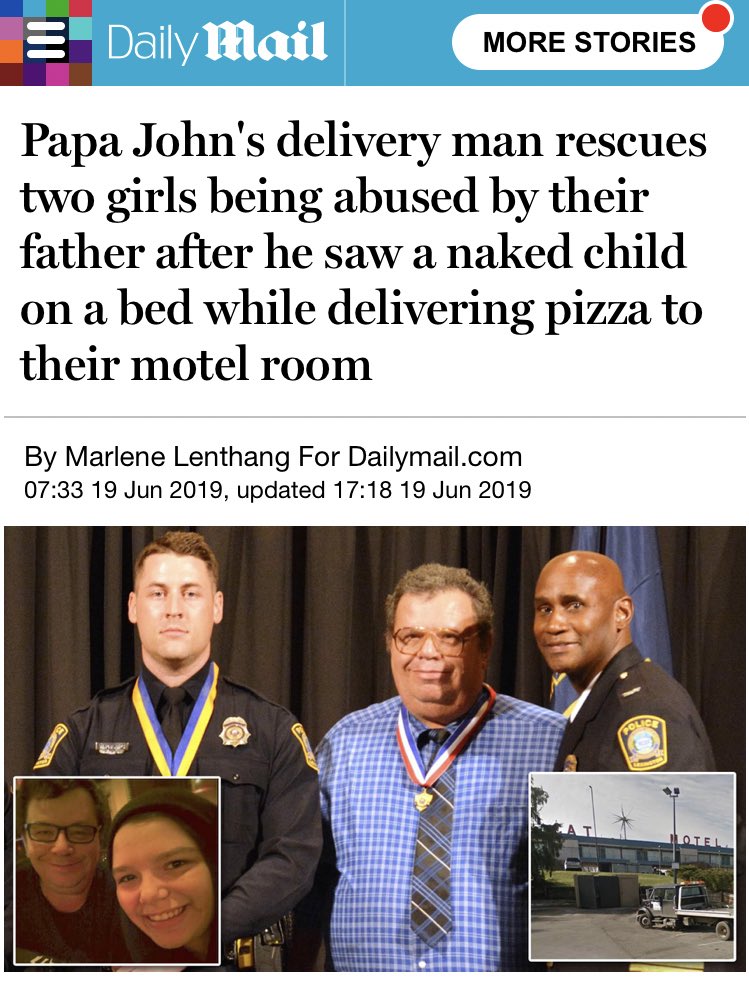Tap the Dailymail.com byline text
This screenshot has height=991, width=749.
click(x=435, y=456)
